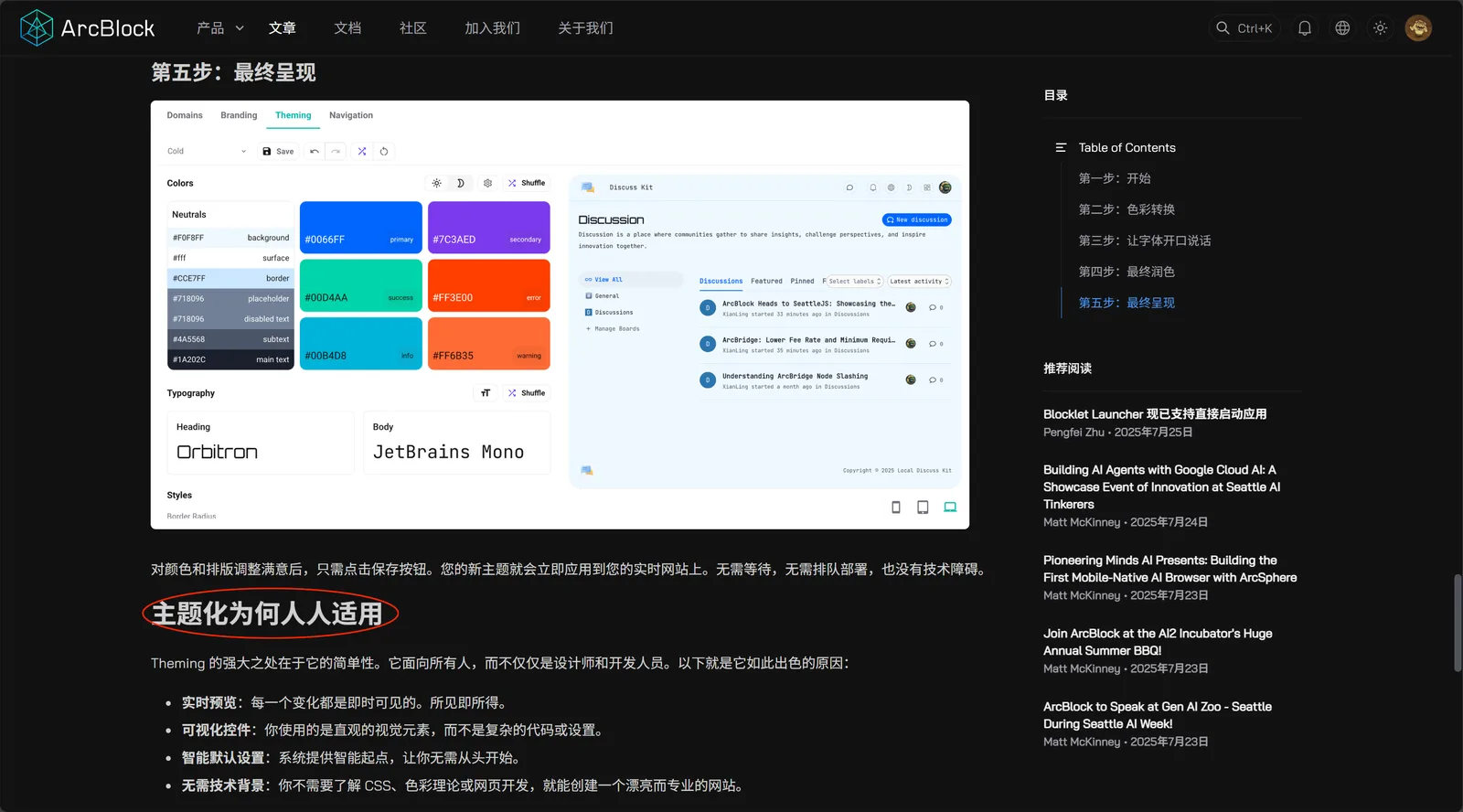Select the Body font card JetBrains Mono
The height and width of the screenshot is (812, 1463).
[x=457, y=443]
